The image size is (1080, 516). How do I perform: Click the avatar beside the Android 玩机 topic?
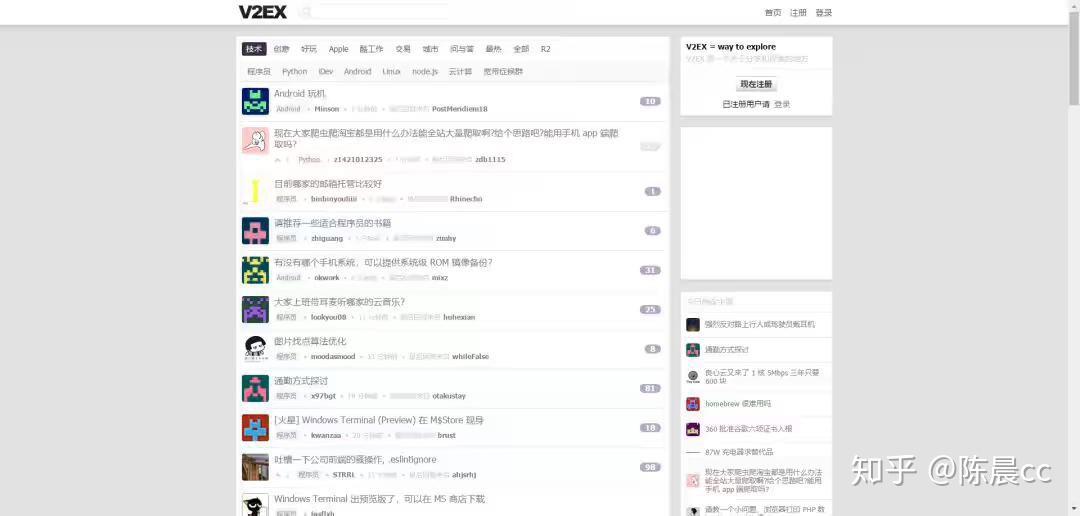(x=256, y=101)
